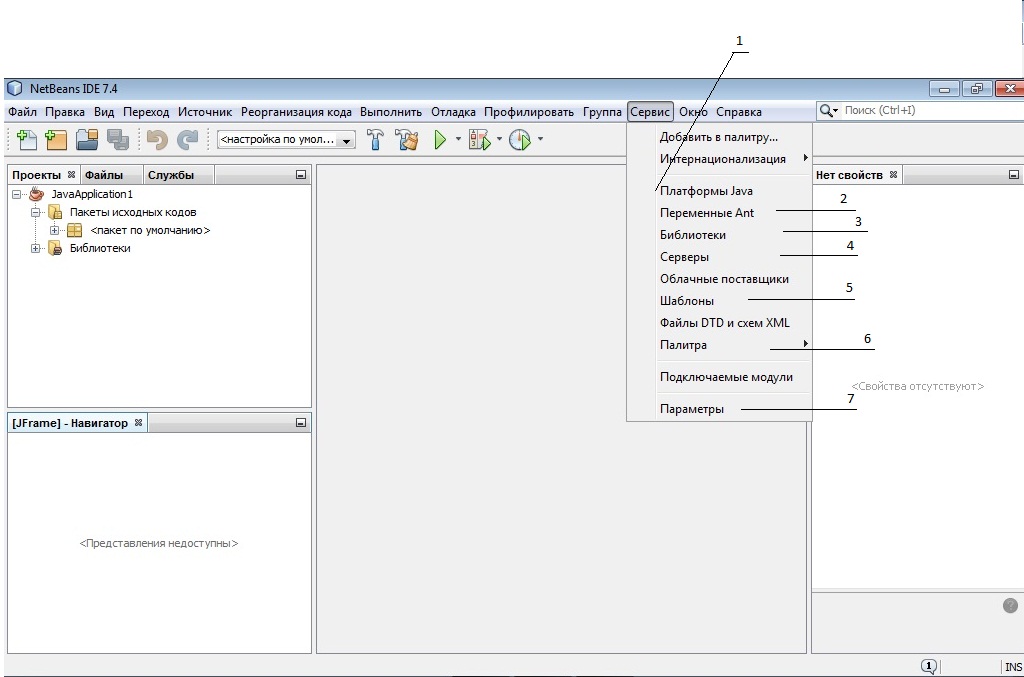The height and width of the screenshot is (677, 1024).
Task: Click the New Project toolbar icon
Action: click(x=56, y=140)
